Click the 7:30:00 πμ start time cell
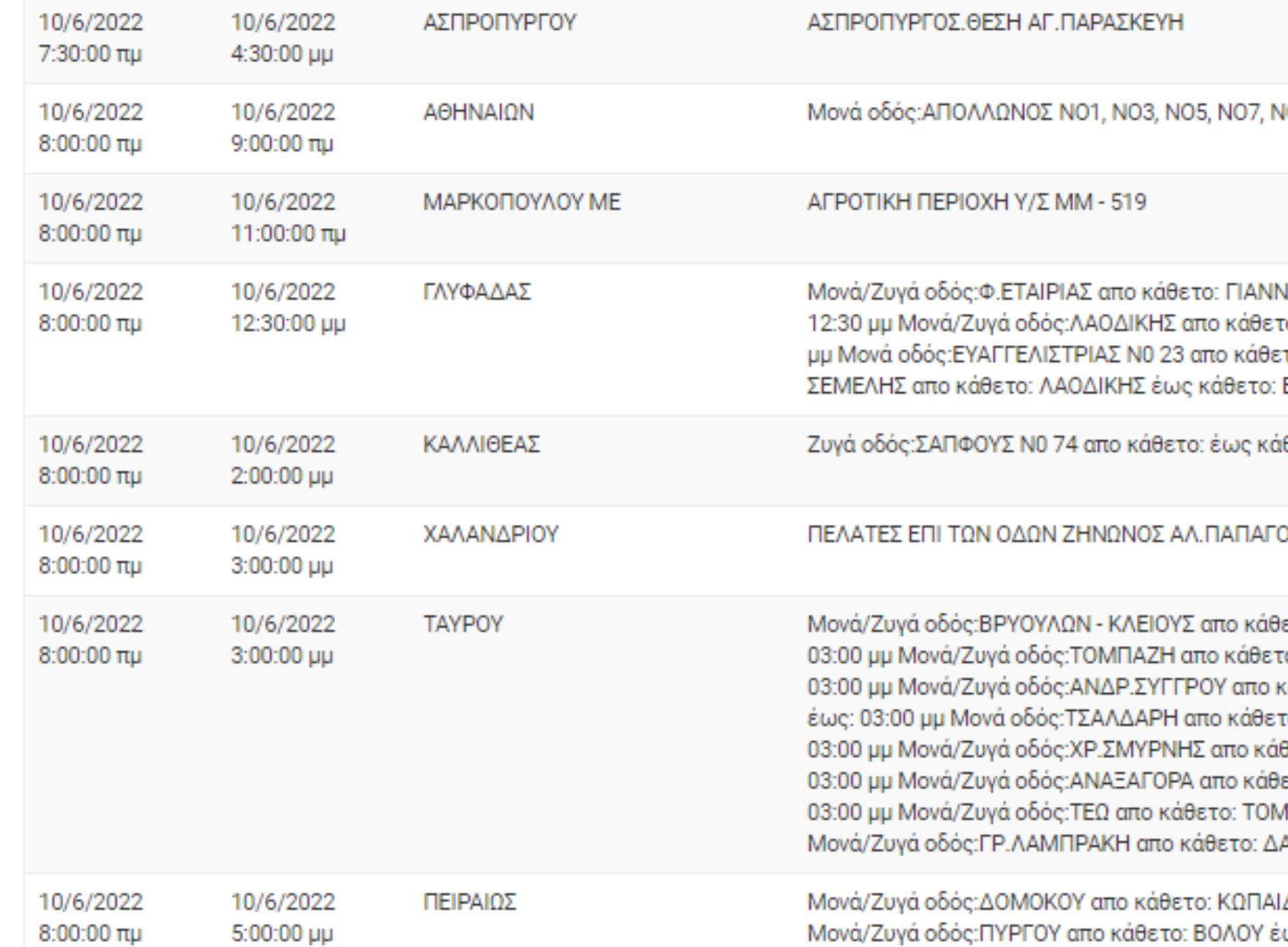The image size is (1288, 947). (90, 55)
